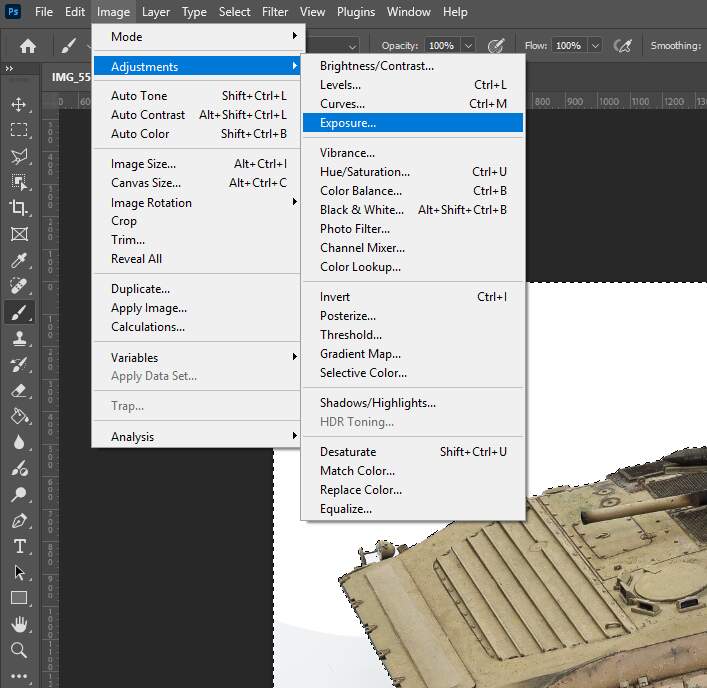Image resolution: width=707 pixels, height=688 pixels.
Task: Toggle airbrush-style build-up effects
Action: pos(623,46)
